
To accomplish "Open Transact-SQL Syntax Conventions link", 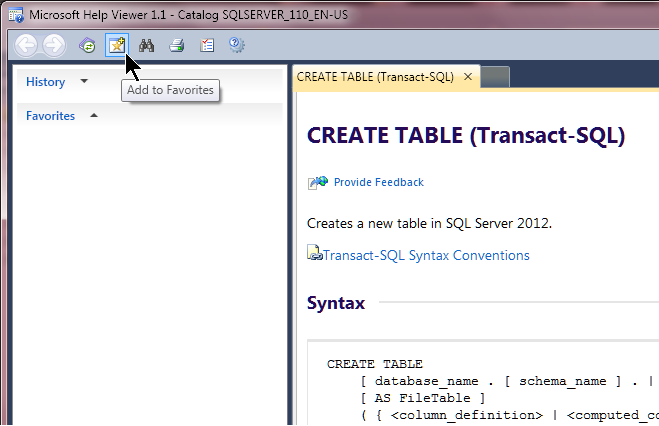I will (x=426, y=255).
